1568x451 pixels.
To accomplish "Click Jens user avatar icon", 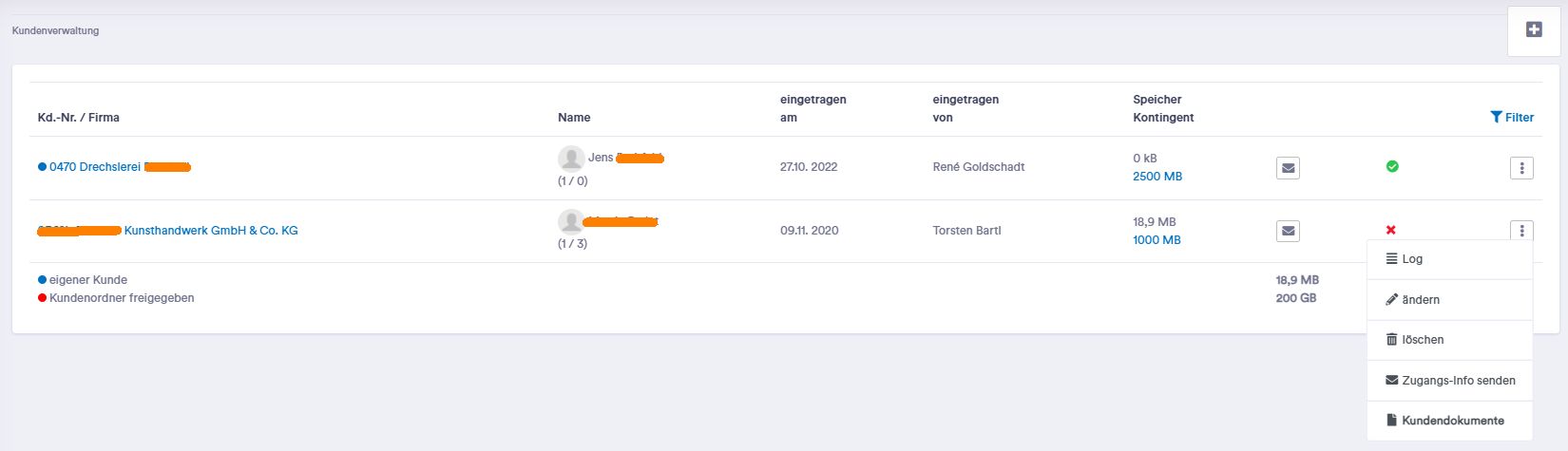I will point(571,159).
